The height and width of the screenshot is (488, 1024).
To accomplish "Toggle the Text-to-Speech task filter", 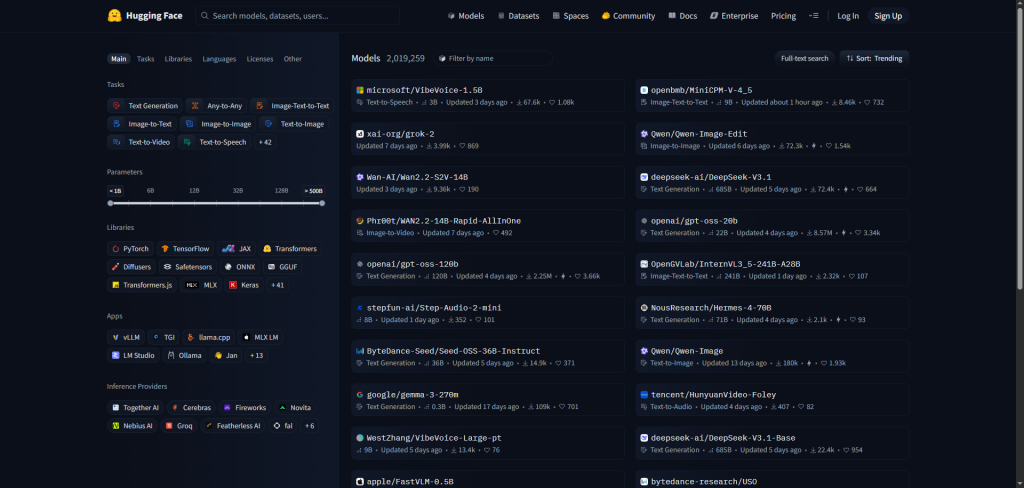I will [x=215, y=142].
